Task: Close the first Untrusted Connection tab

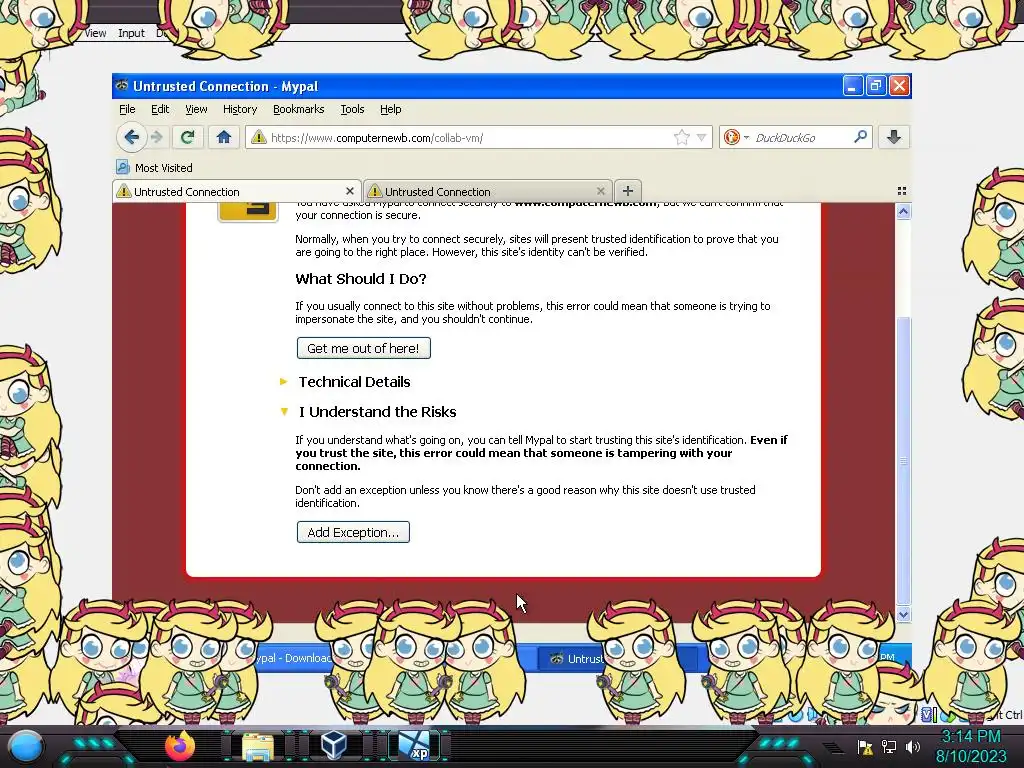Action: 349,191
